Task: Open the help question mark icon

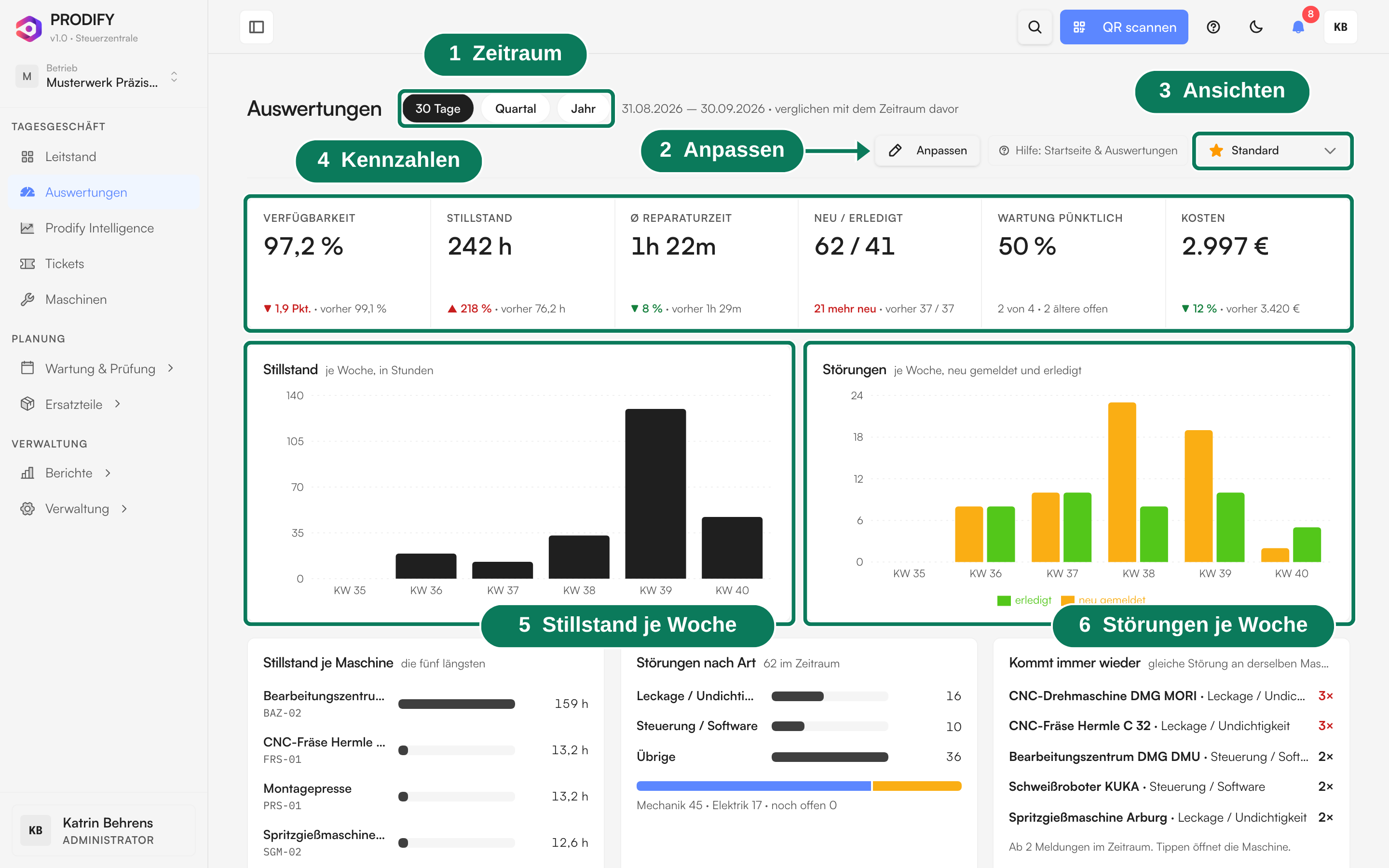Action: tap(1213, 27)
